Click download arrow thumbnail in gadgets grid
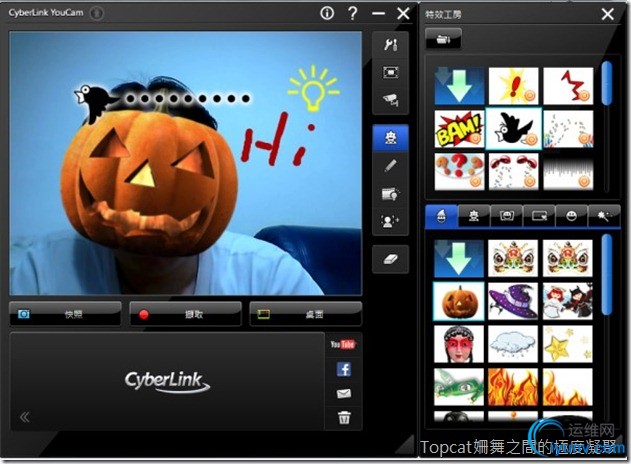The image size is (631, 464). click(x=459, y=258)
